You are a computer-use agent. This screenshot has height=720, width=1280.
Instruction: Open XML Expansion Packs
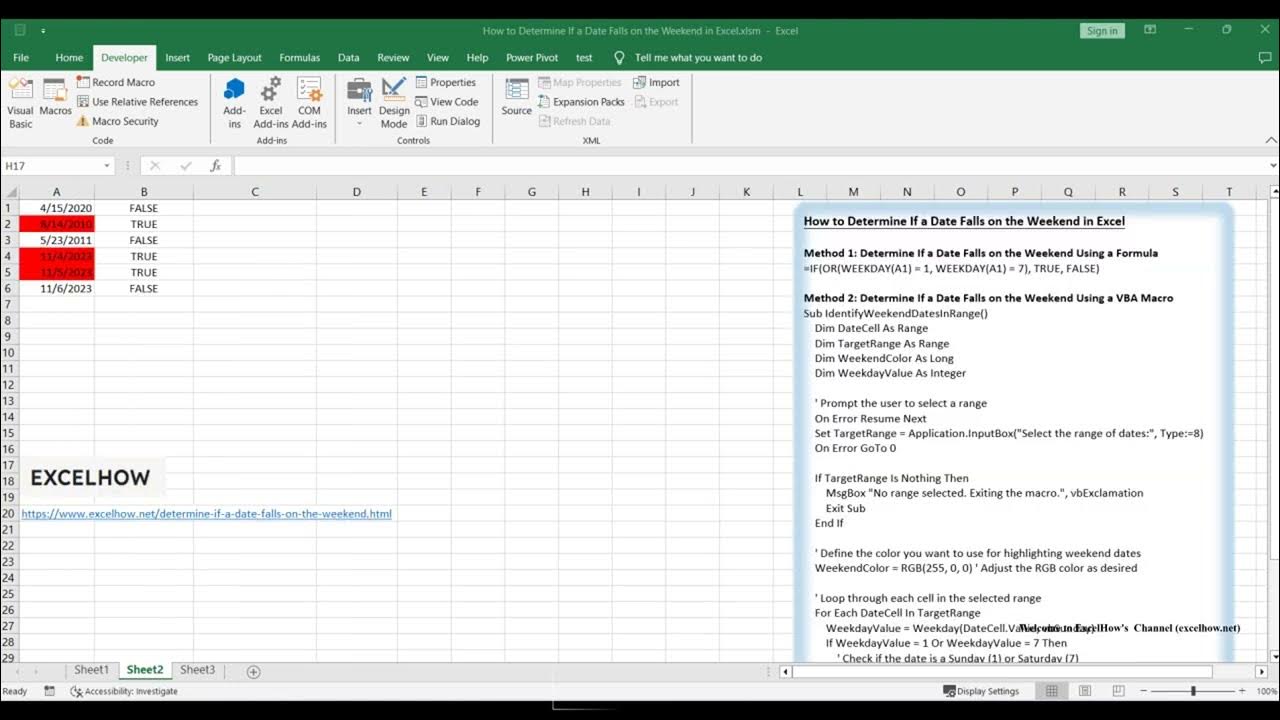[581, 102]
